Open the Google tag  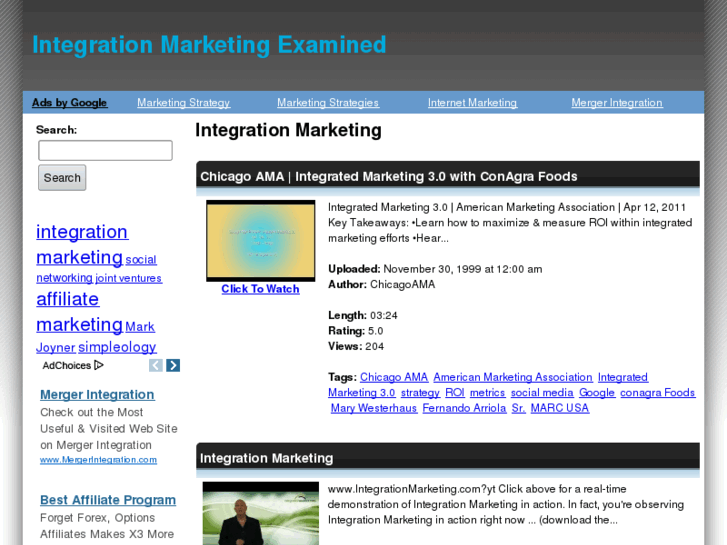click(x=597, y=393)
